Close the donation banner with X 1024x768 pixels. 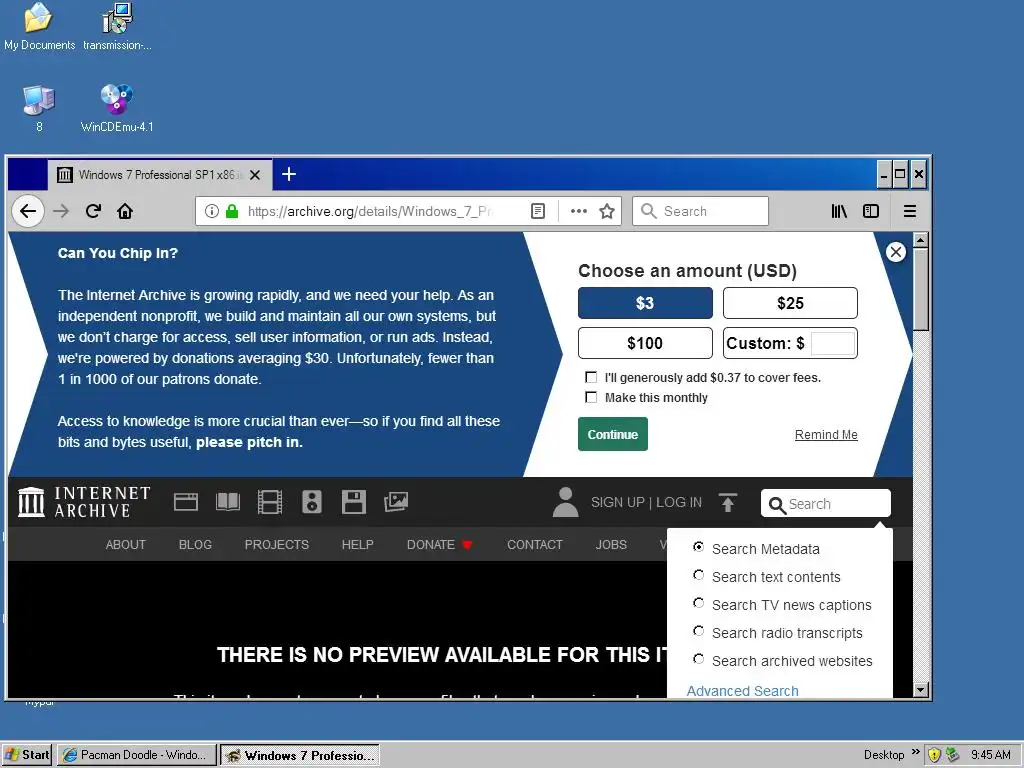click(896, 252)
